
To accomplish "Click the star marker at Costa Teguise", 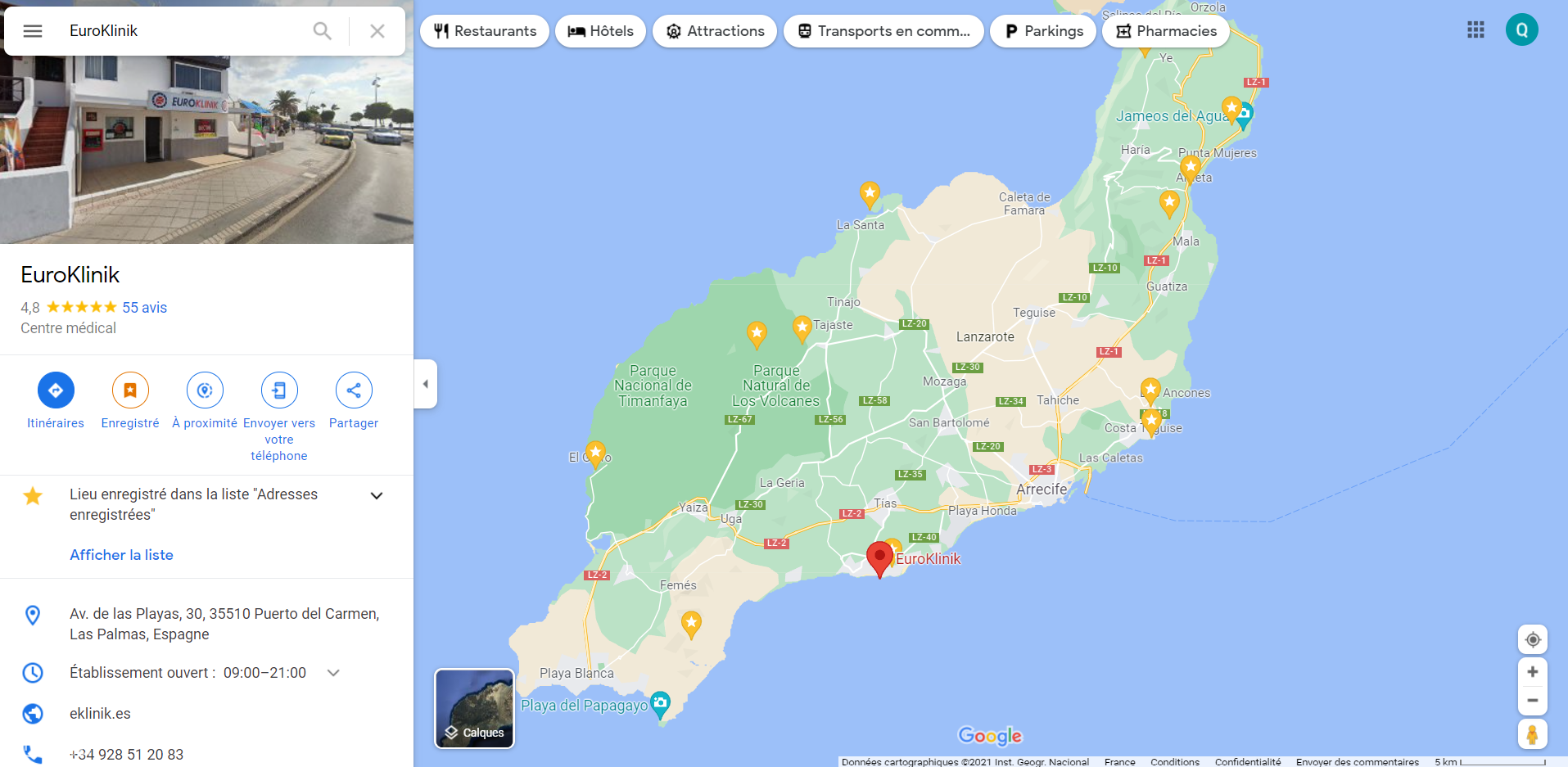I will click(x=1152, y=424).
